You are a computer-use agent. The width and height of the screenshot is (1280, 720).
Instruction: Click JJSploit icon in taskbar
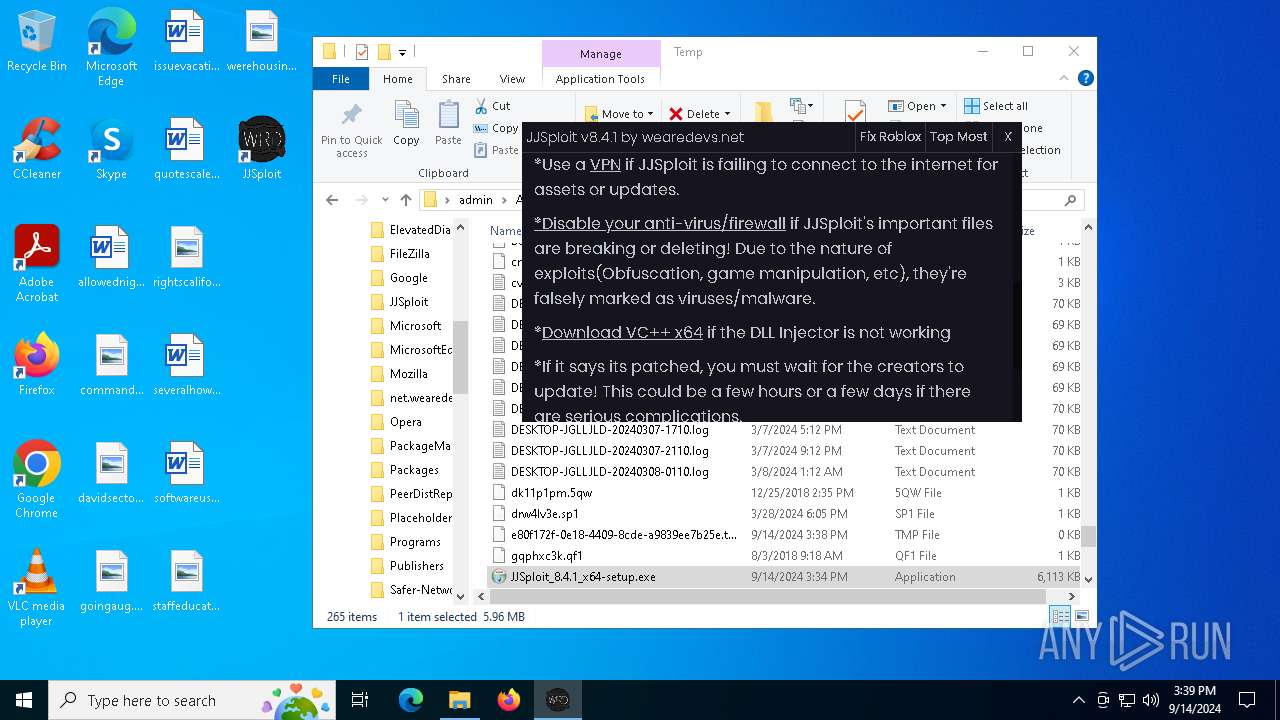coord(557,700)
